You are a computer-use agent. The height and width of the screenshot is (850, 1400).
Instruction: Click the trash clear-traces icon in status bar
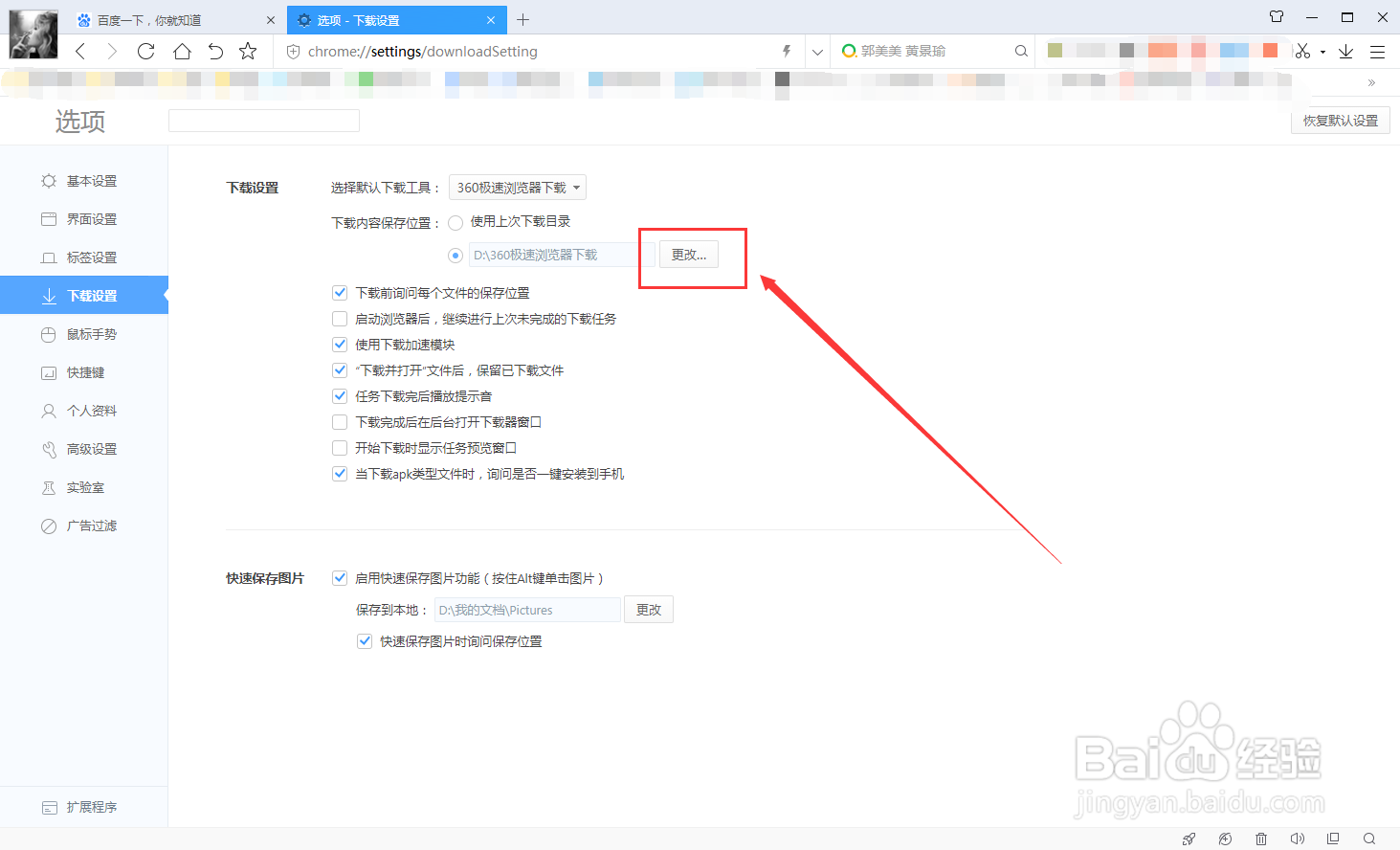point(1261,839)
